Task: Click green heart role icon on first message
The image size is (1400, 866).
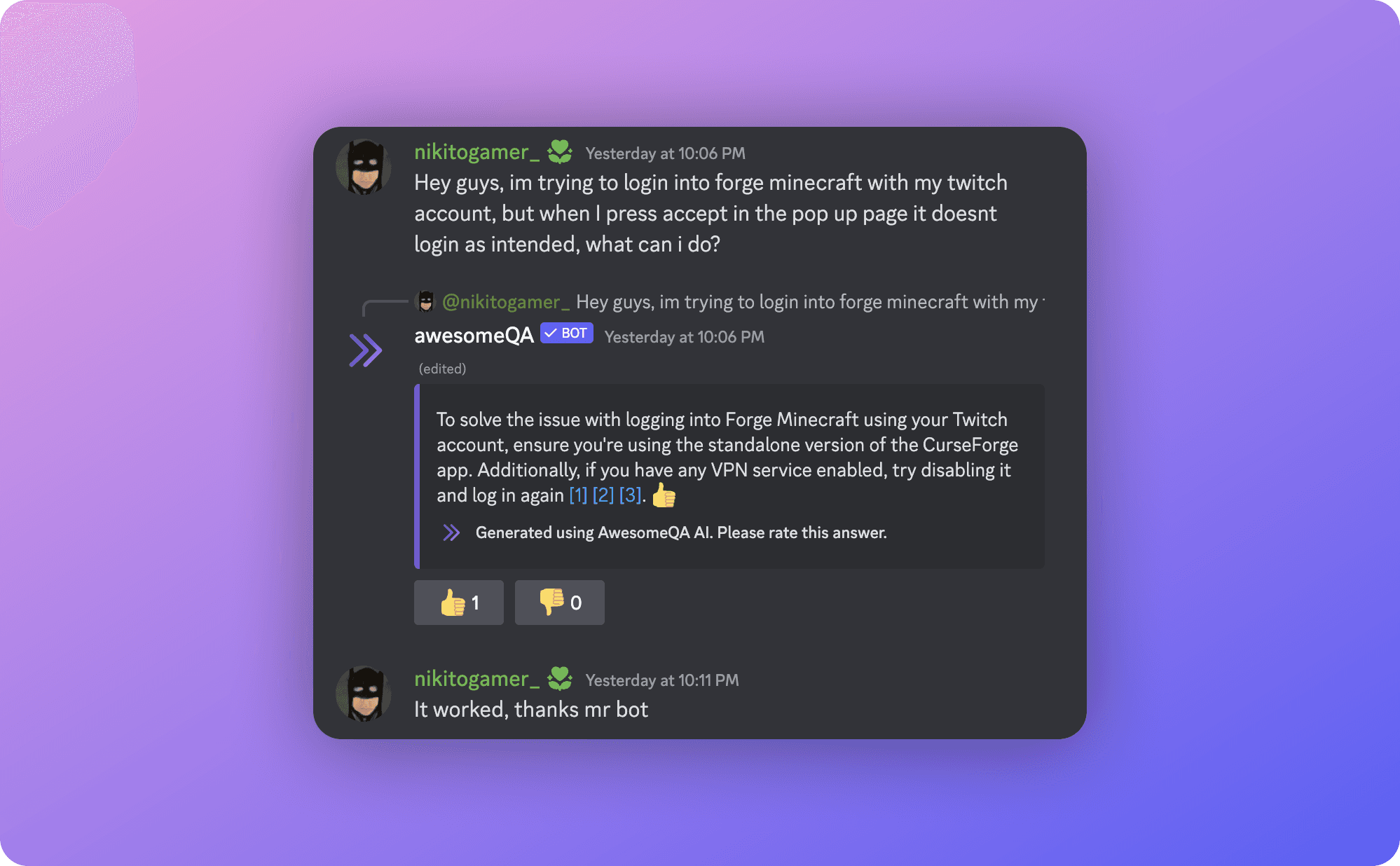Action: [559, 151]
